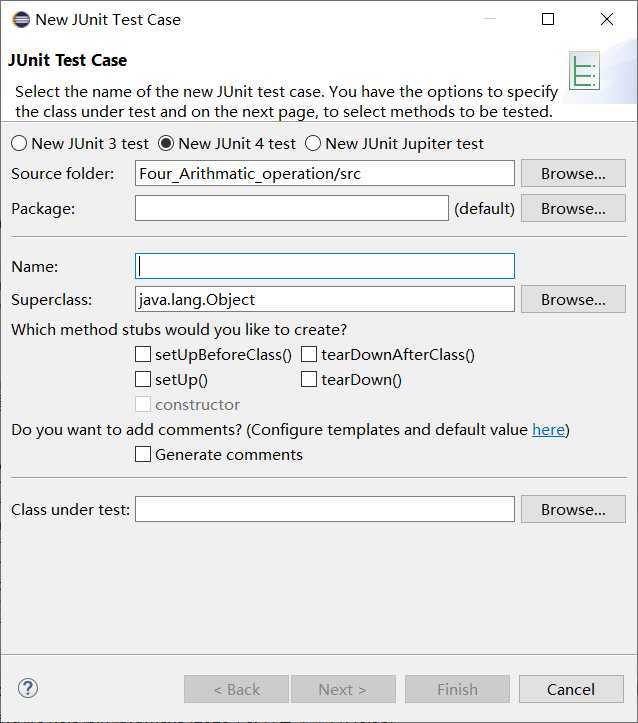
Task: Enable the tearDown() method stub
Action: (x=309, y=380)
